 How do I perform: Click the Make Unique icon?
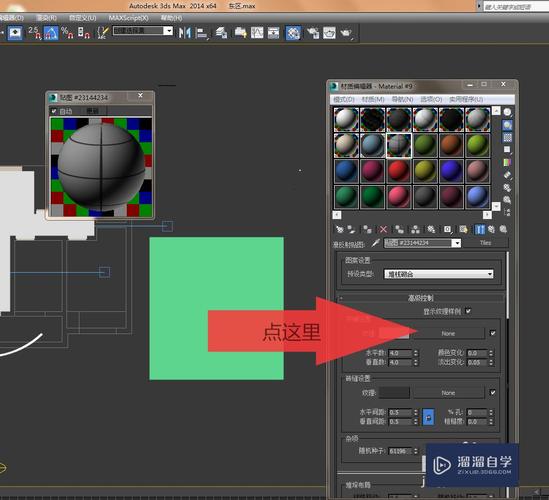[415, 229]
